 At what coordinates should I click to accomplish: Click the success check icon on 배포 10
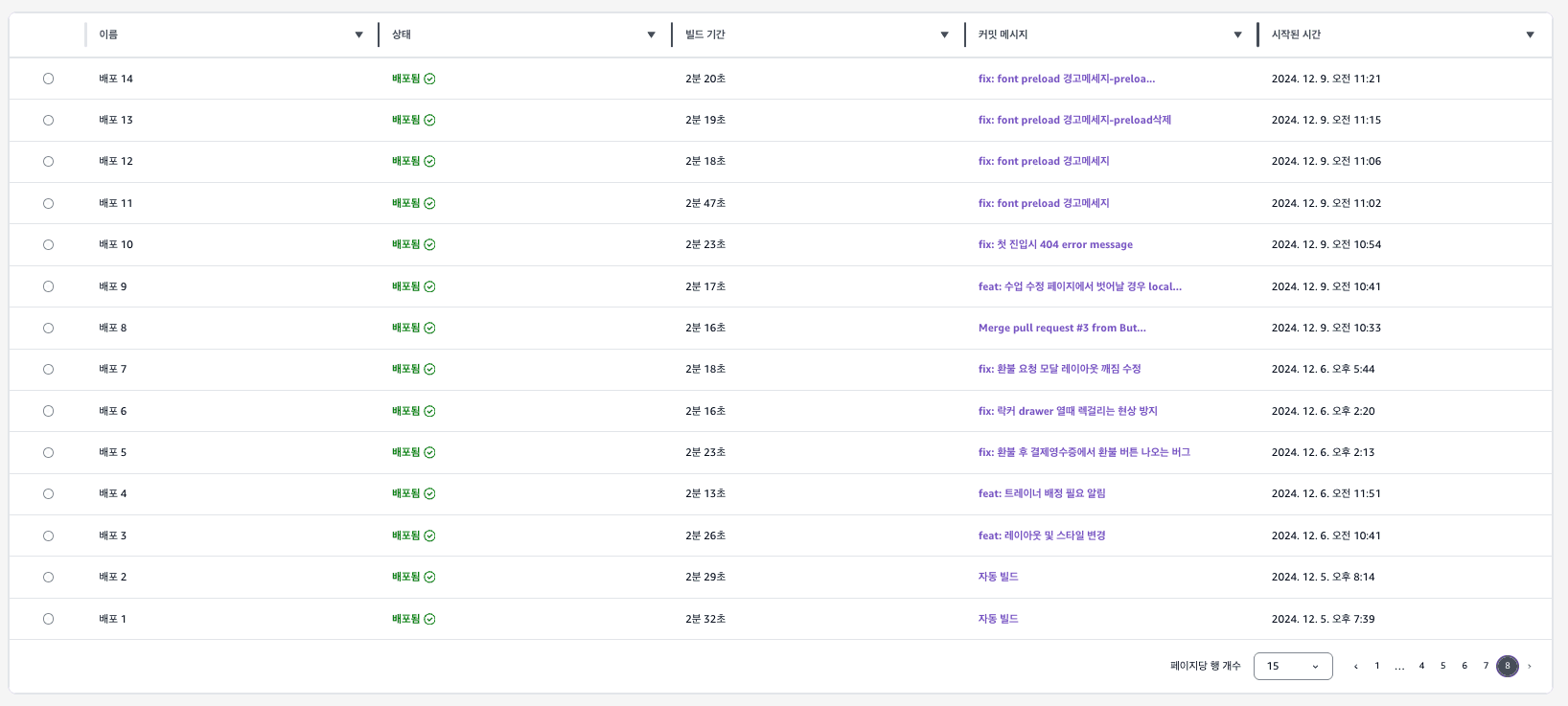coord(429,244)
